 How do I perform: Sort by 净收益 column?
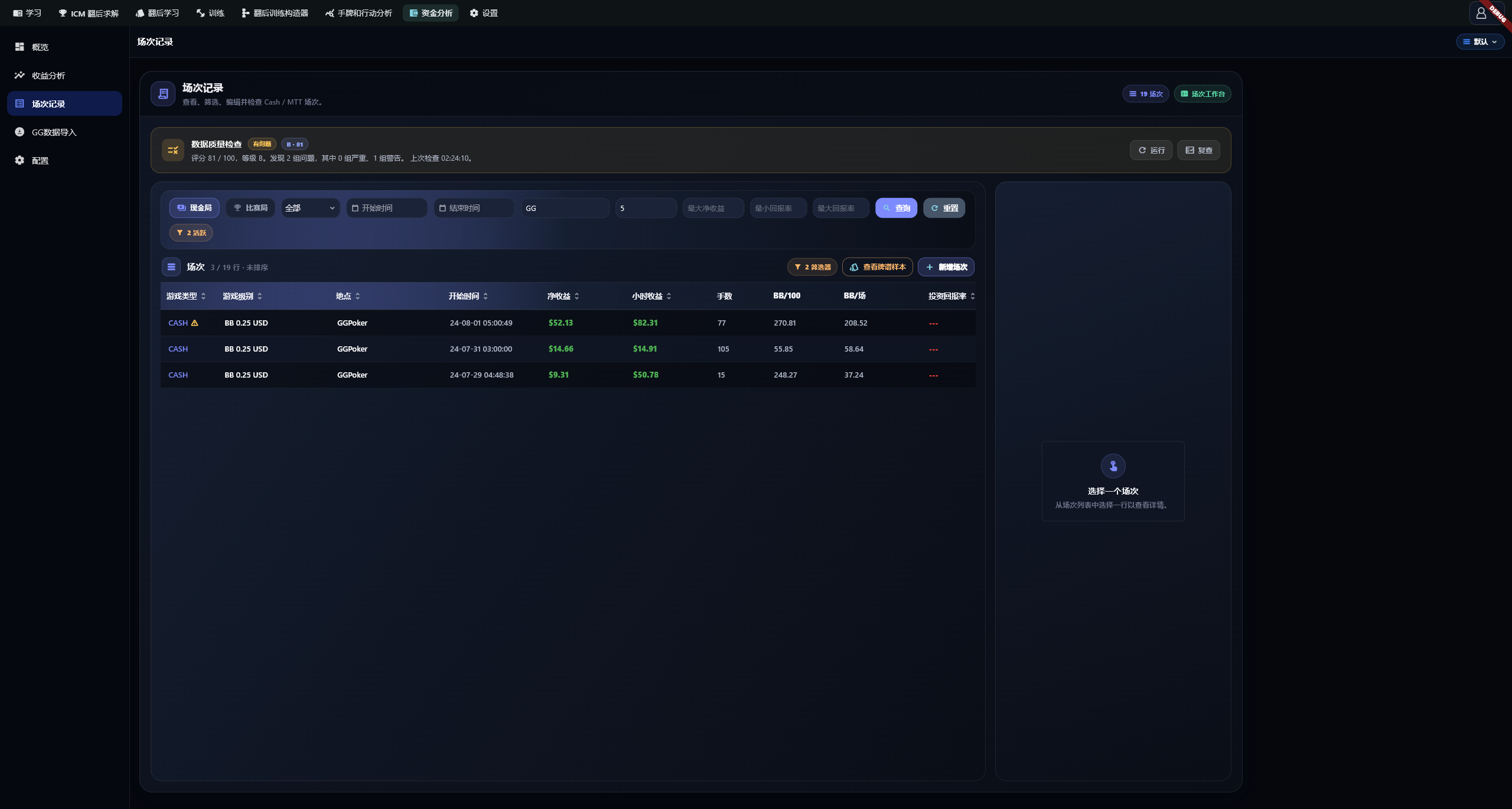click(563, 296)
